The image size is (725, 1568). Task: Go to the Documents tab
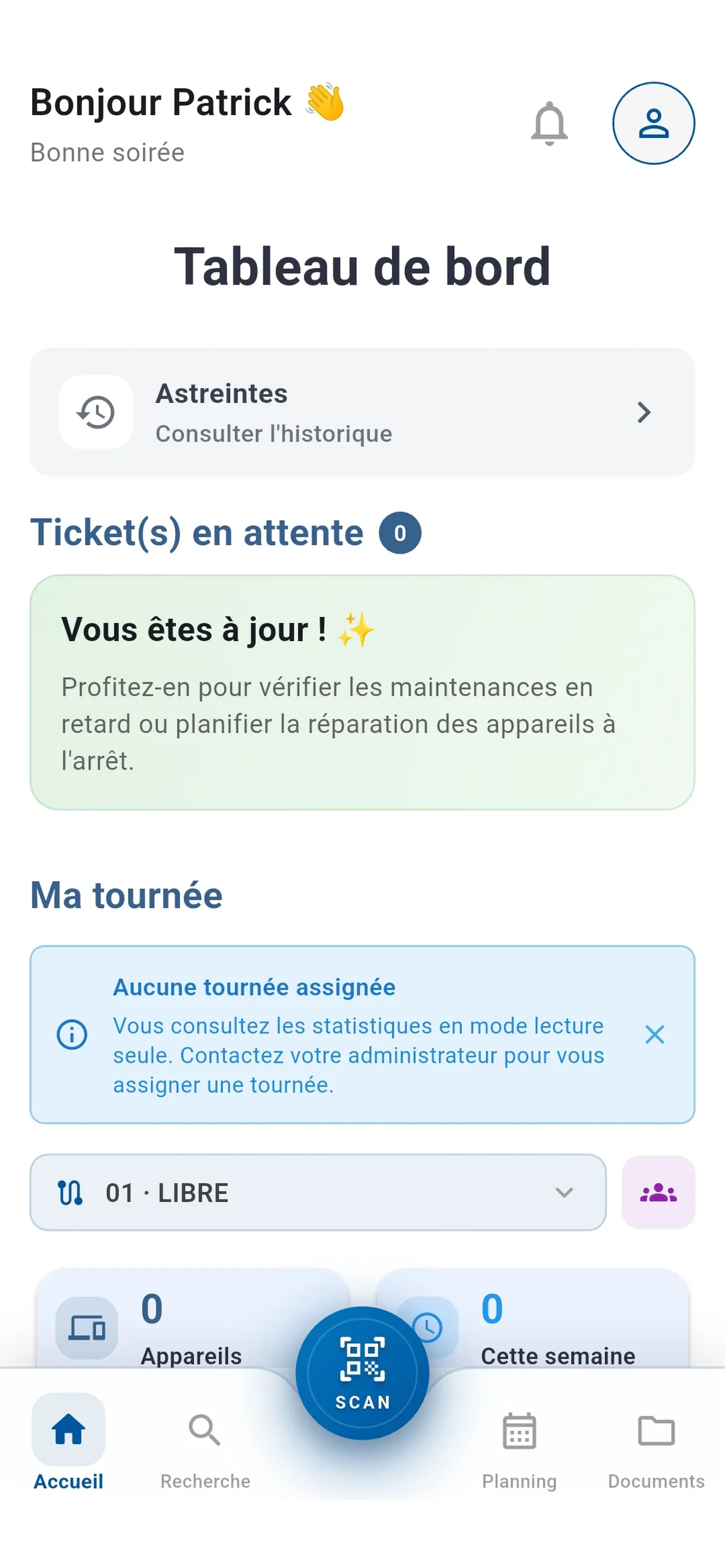(x=656, y=1444)
